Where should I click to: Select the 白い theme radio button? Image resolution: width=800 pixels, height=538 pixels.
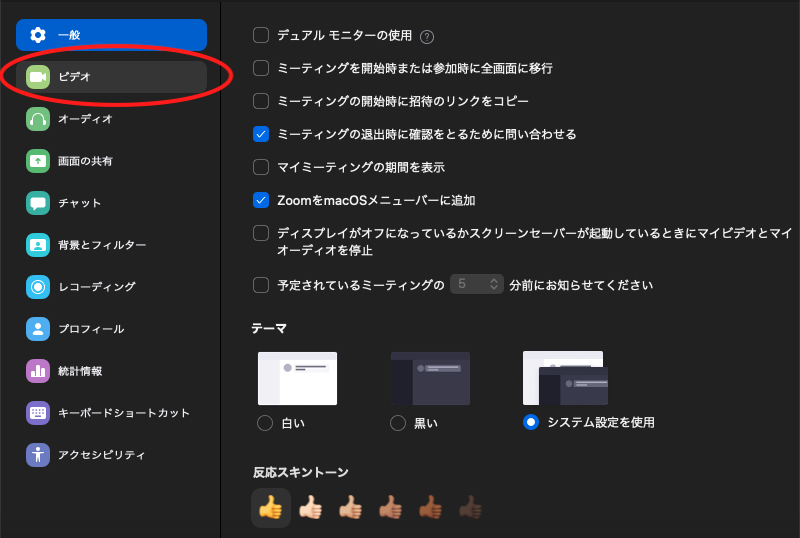[x=265, y=423]
